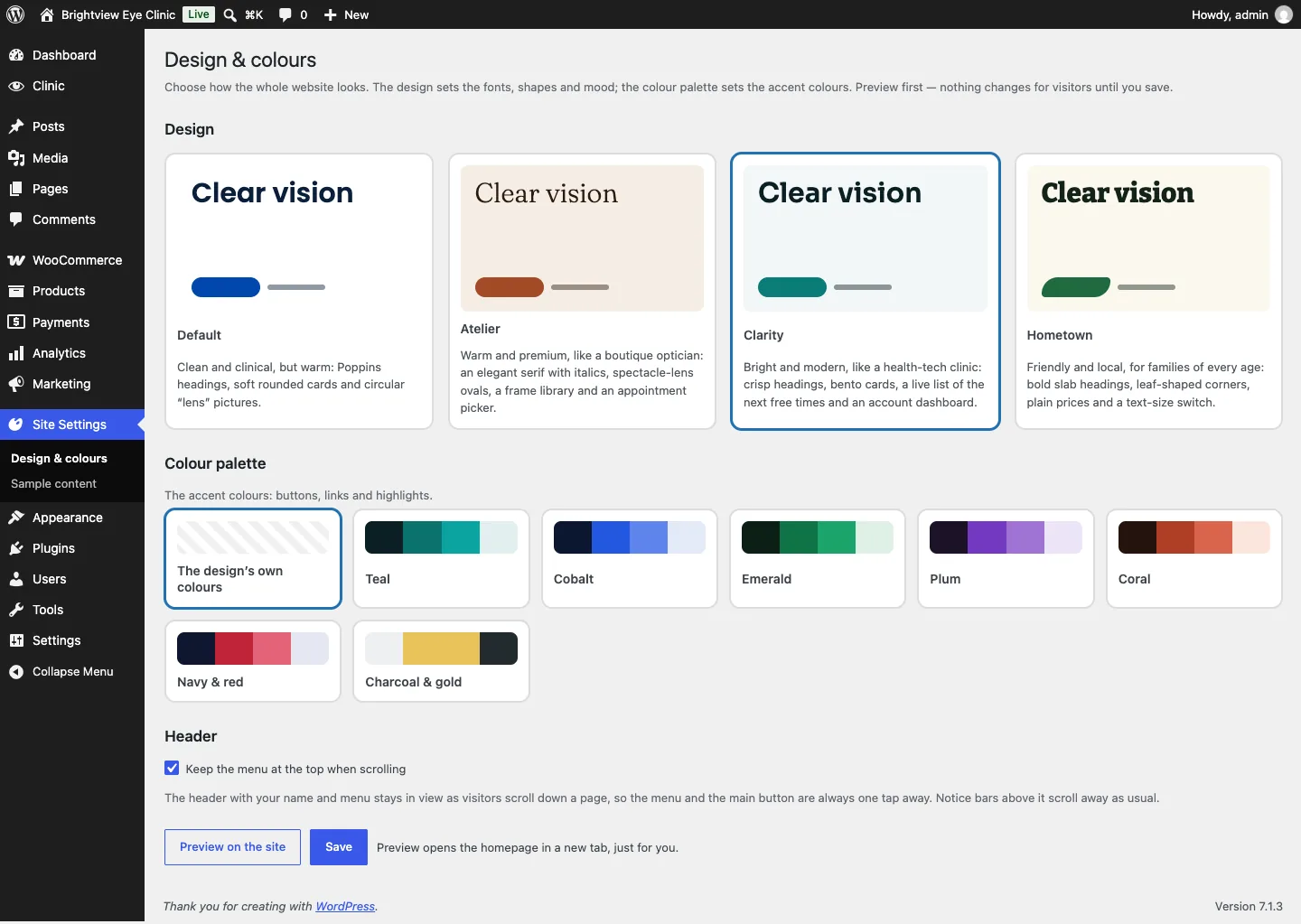Click the Analytics bar chart icon
Image resolution: width=1301 pixels, height=924 pixels.
click(x=16, y=353)
